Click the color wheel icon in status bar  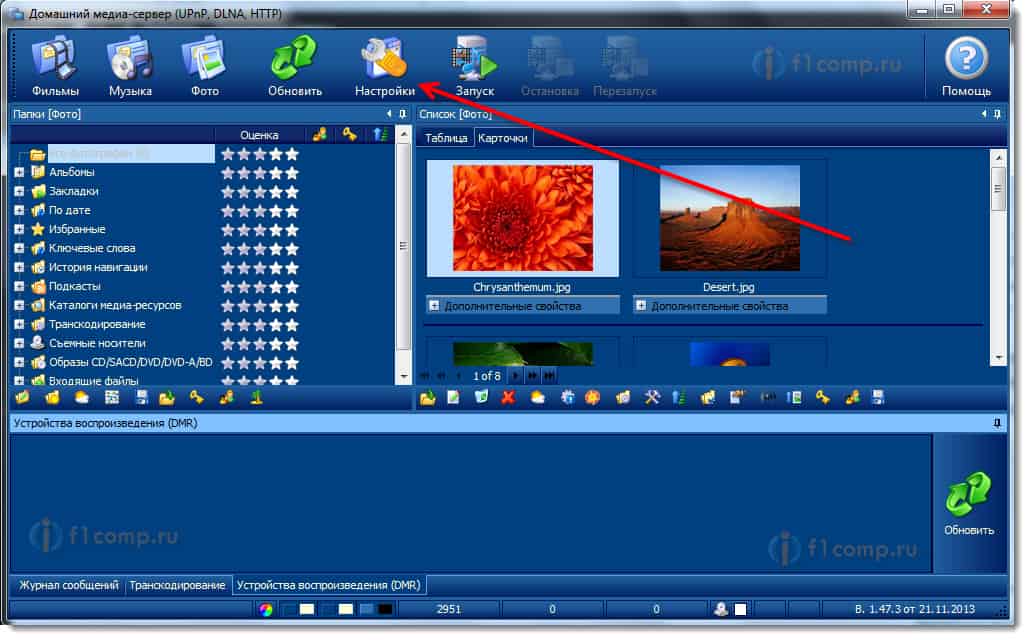(266, 609)
